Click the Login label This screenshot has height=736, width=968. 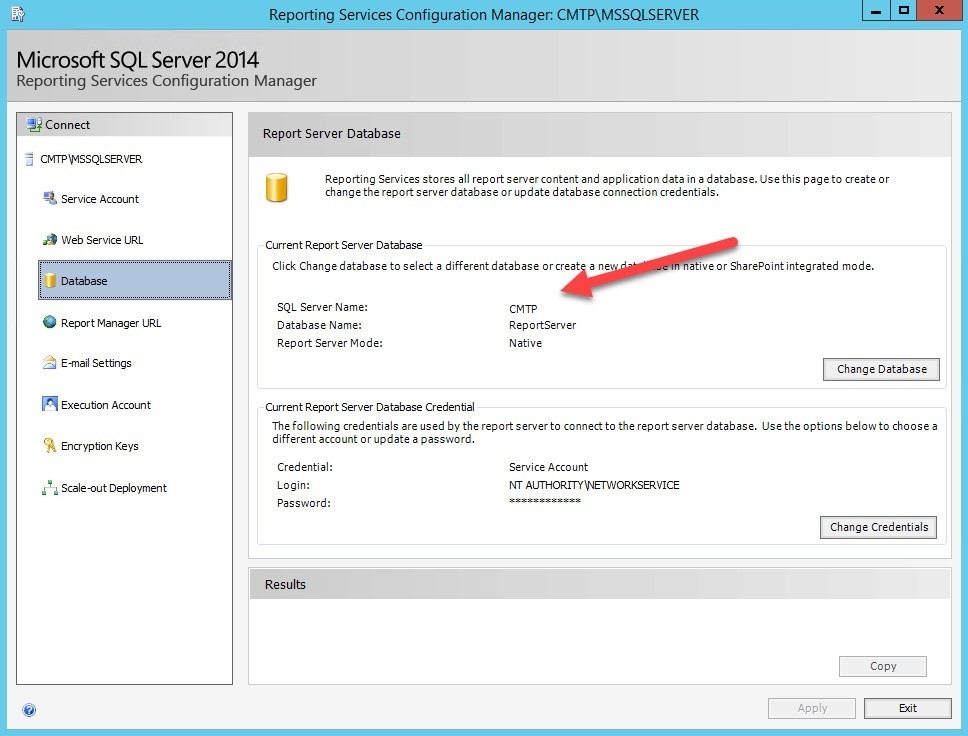point(293,485)
